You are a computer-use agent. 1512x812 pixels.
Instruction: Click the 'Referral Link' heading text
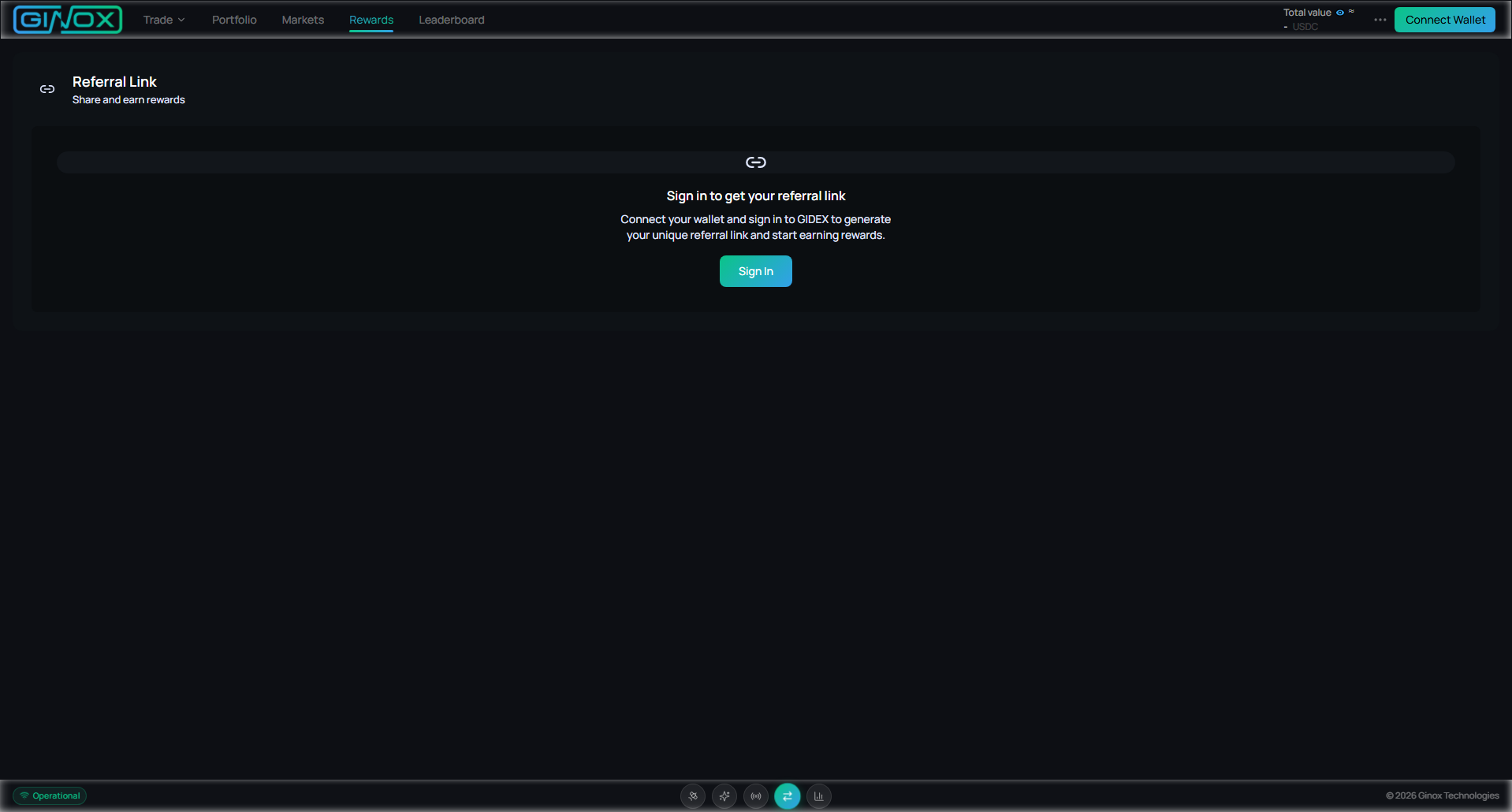click(x=114, y=82)
